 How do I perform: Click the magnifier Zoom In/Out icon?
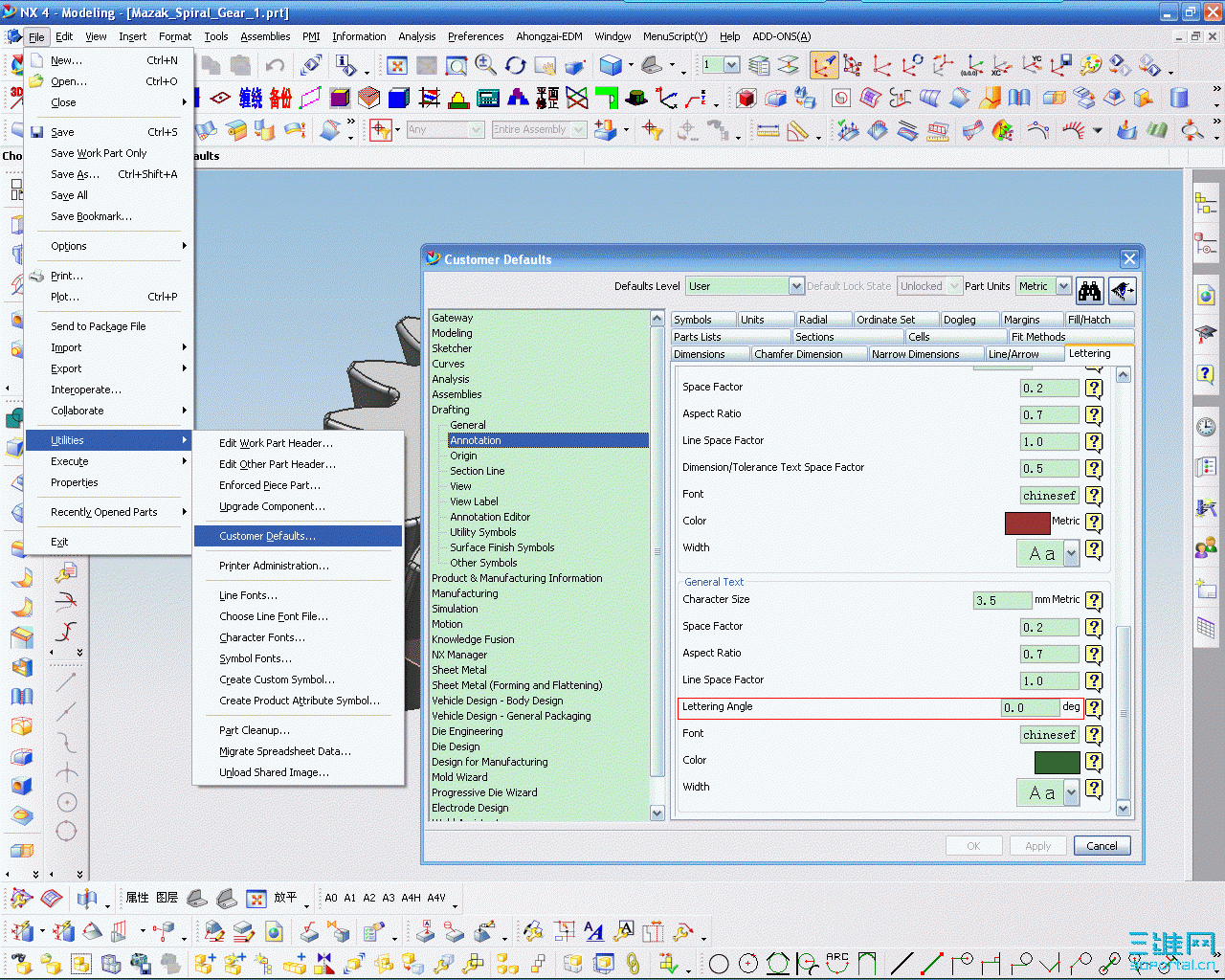tap(486, 66)
